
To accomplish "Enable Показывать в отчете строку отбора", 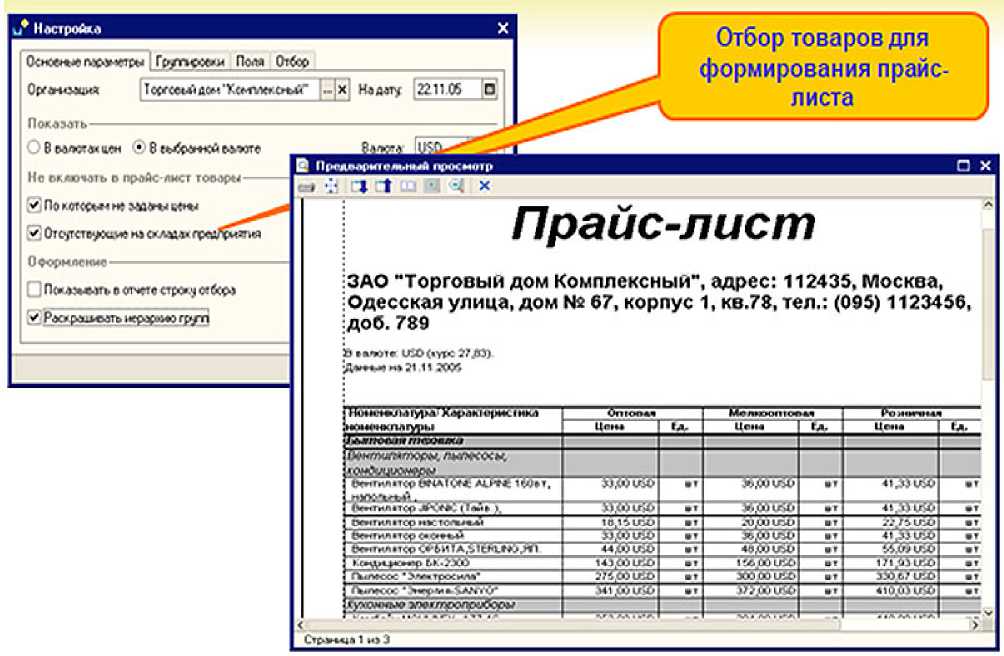I will (35, 289).
